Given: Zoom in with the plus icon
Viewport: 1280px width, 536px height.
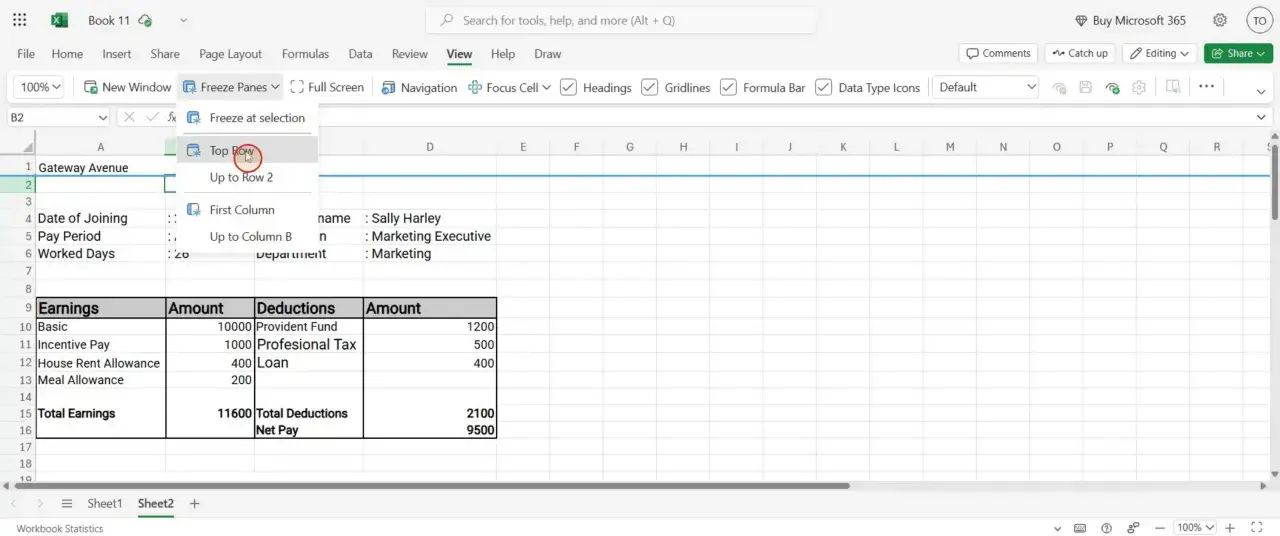Looking at the screenshot, I should 1230,528.
